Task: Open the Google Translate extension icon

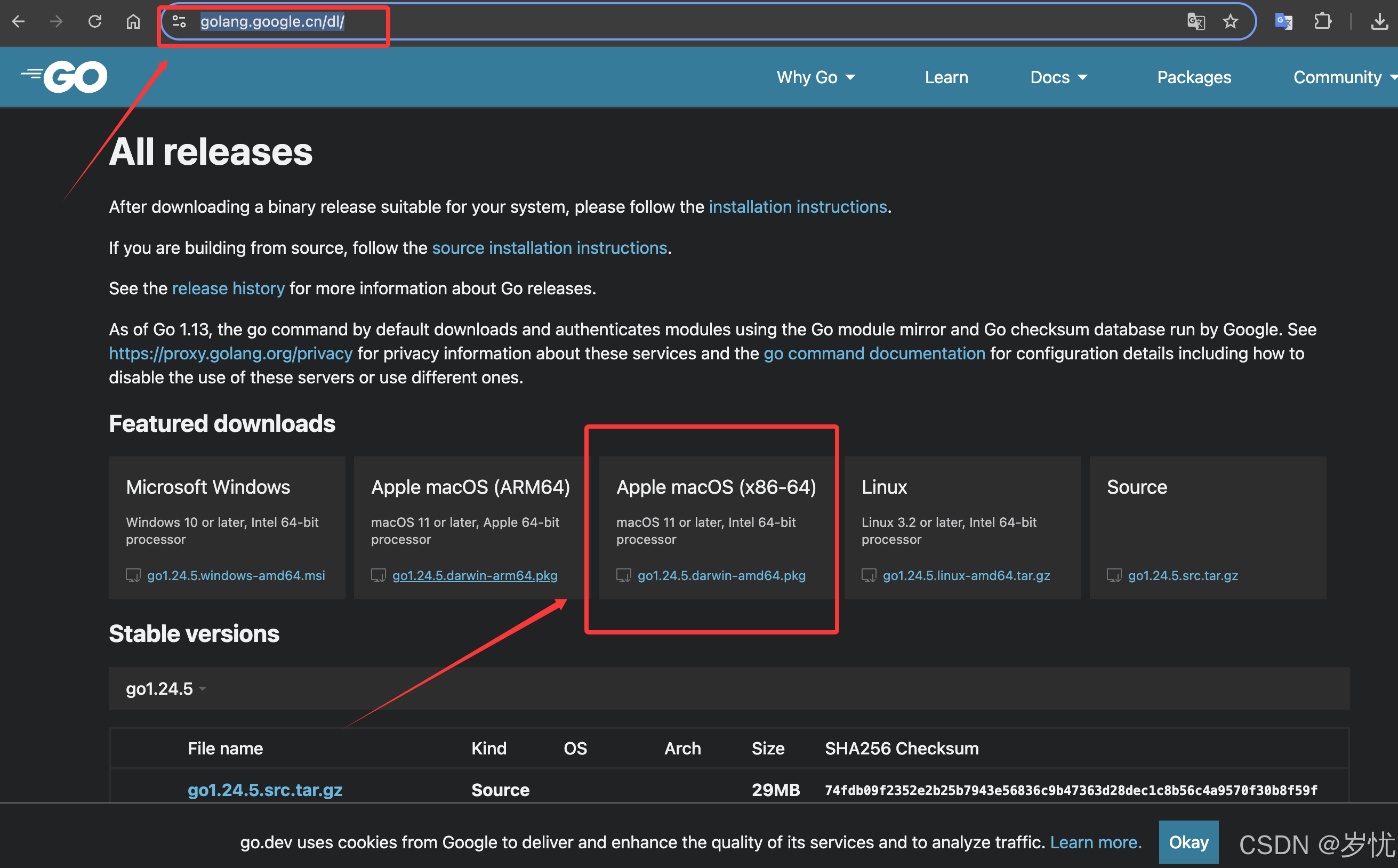Action: point(1283,22)
